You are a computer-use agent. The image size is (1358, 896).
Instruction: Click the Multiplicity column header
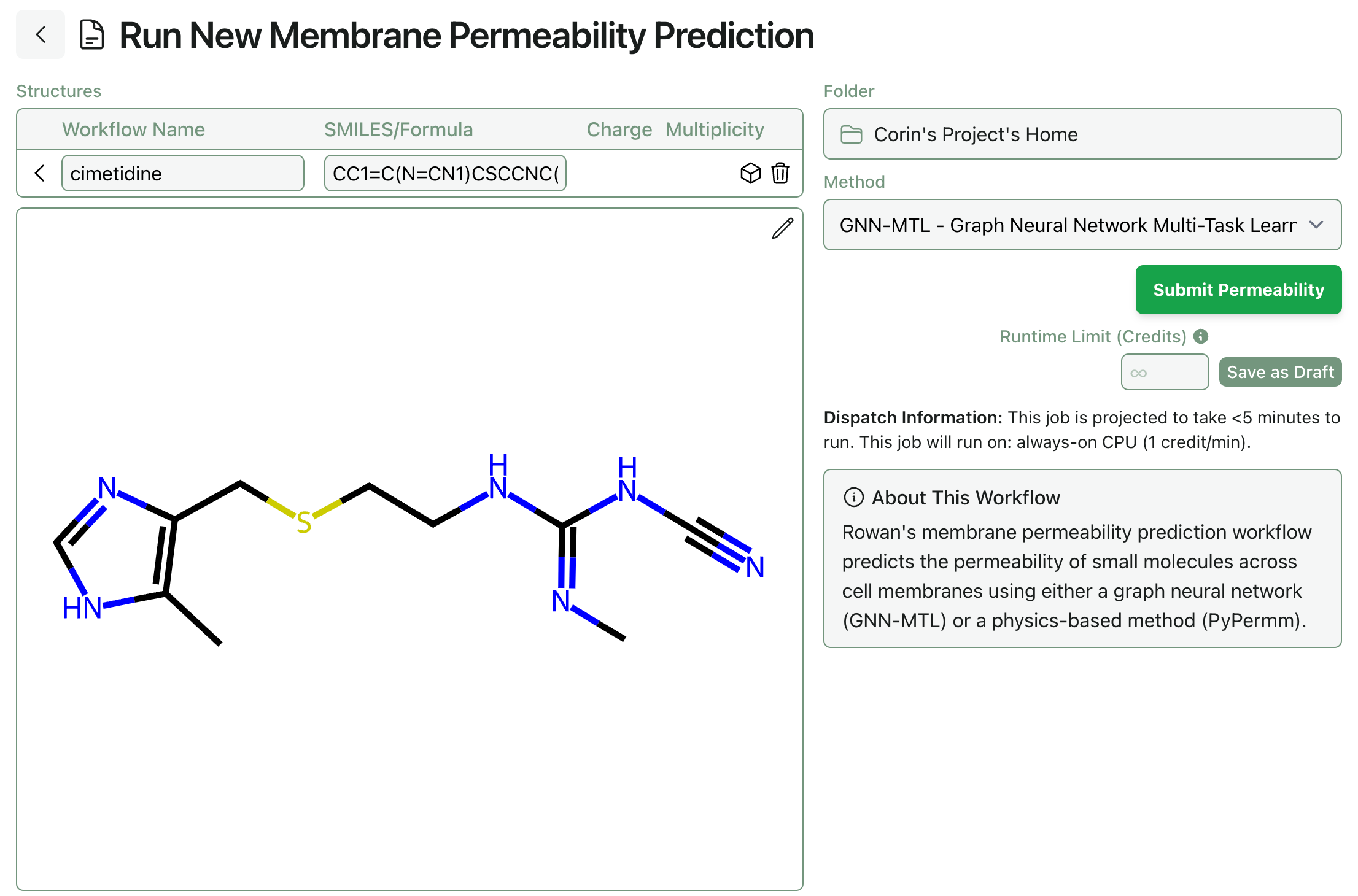click(714, 129)
